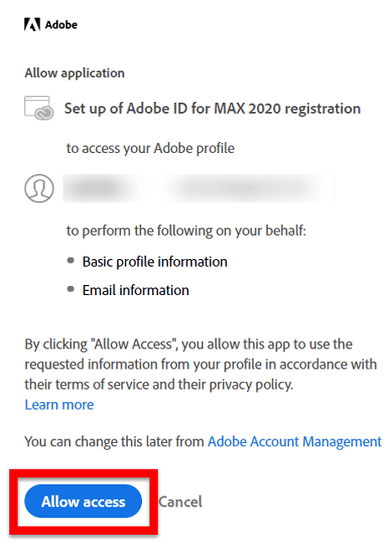The width and height of the screenshot is (389, 560).
Task: Open the Adobe Account Management link
Action: click(295, 442)
